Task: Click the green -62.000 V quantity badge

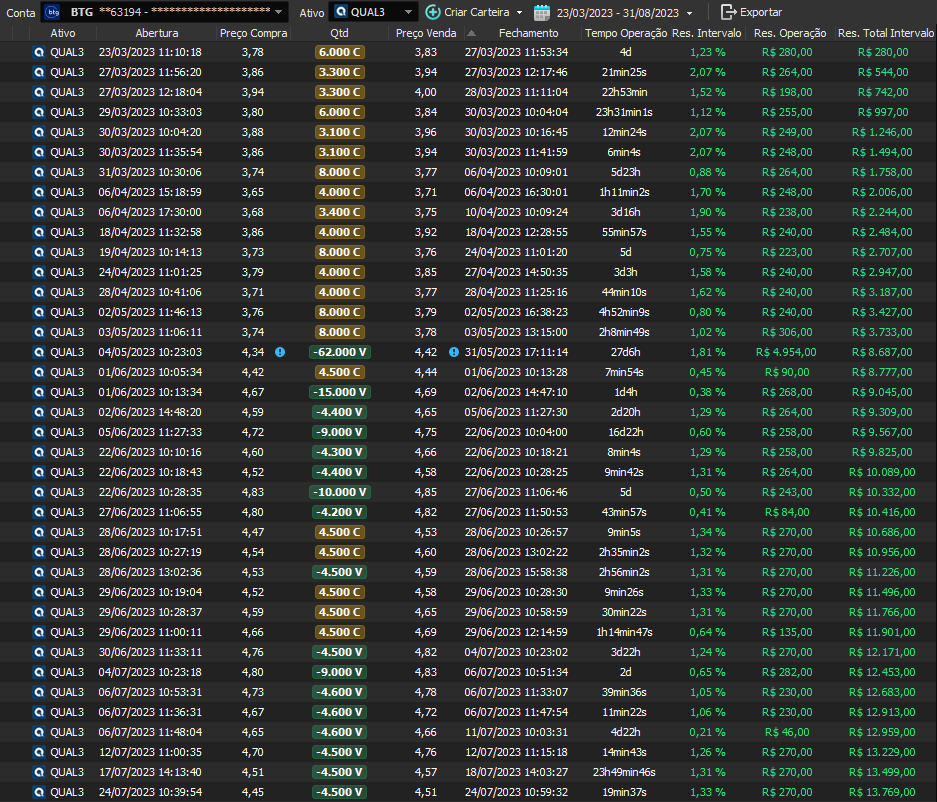Action: point(340,352)
